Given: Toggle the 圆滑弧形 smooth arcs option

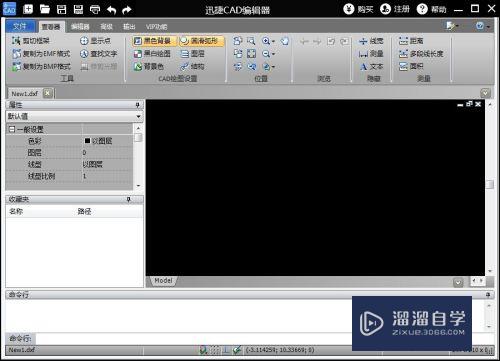Looking at the screenshot, I should tap(201, 41).
